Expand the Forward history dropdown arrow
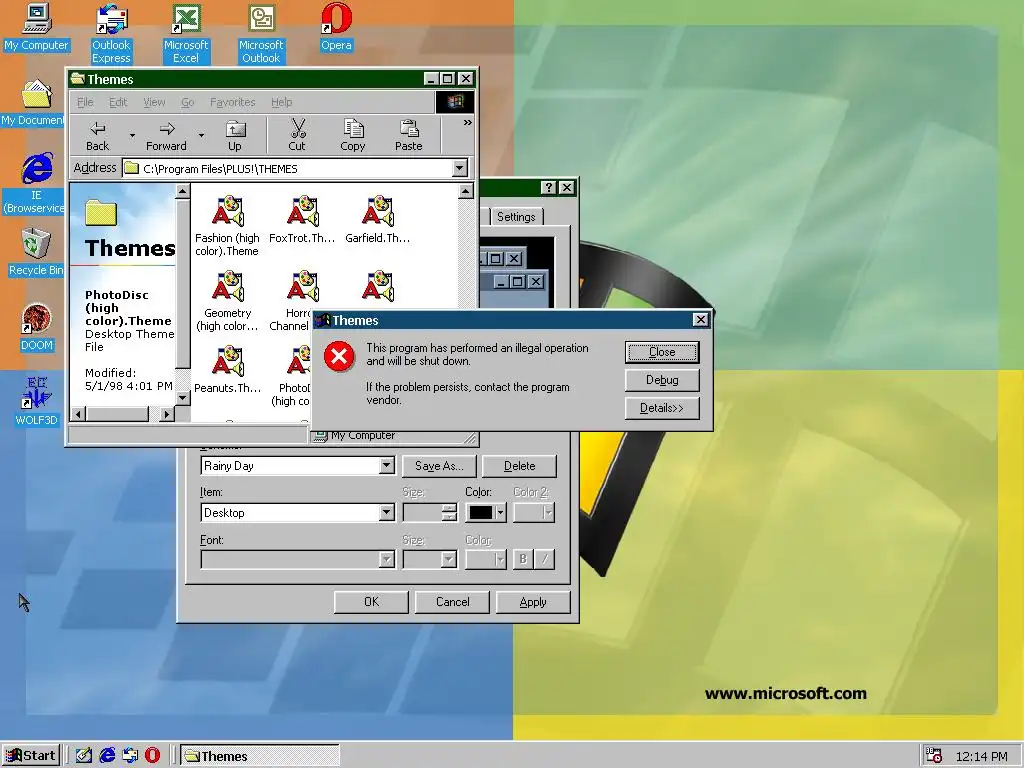The height and width of the screenshot is (768, 1024). tap(201, 136)
